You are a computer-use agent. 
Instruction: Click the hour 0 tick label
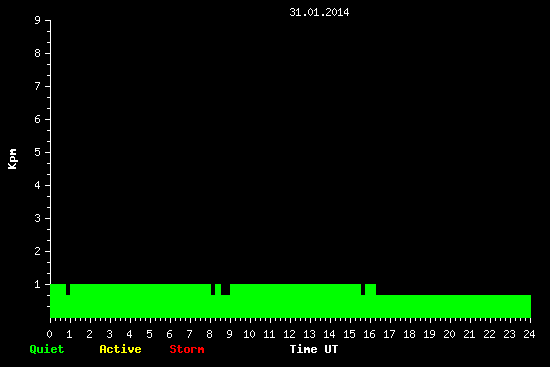[x=49, y=334]
